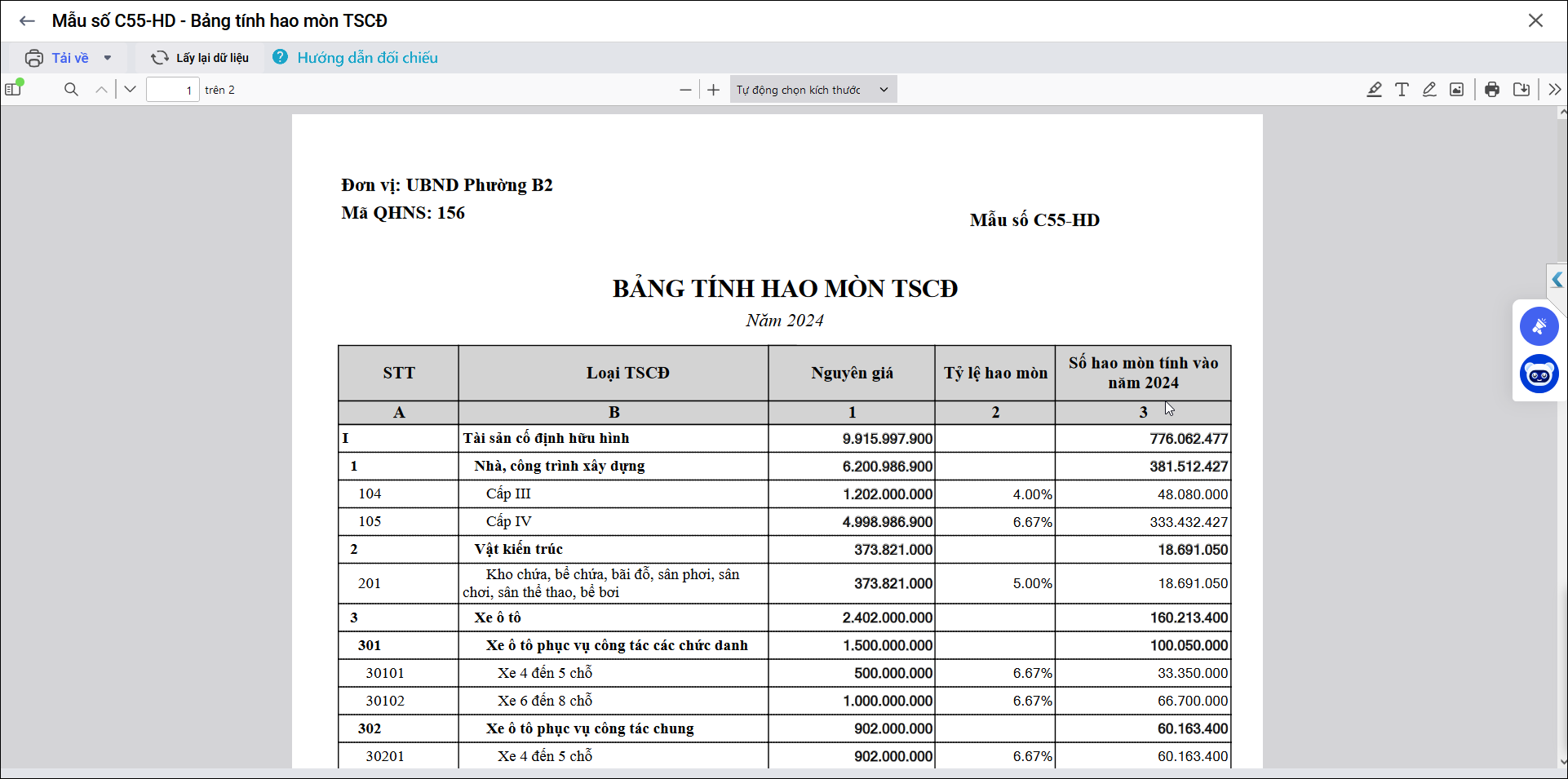Click the blue pin assistant icon

coord(1539,326)
